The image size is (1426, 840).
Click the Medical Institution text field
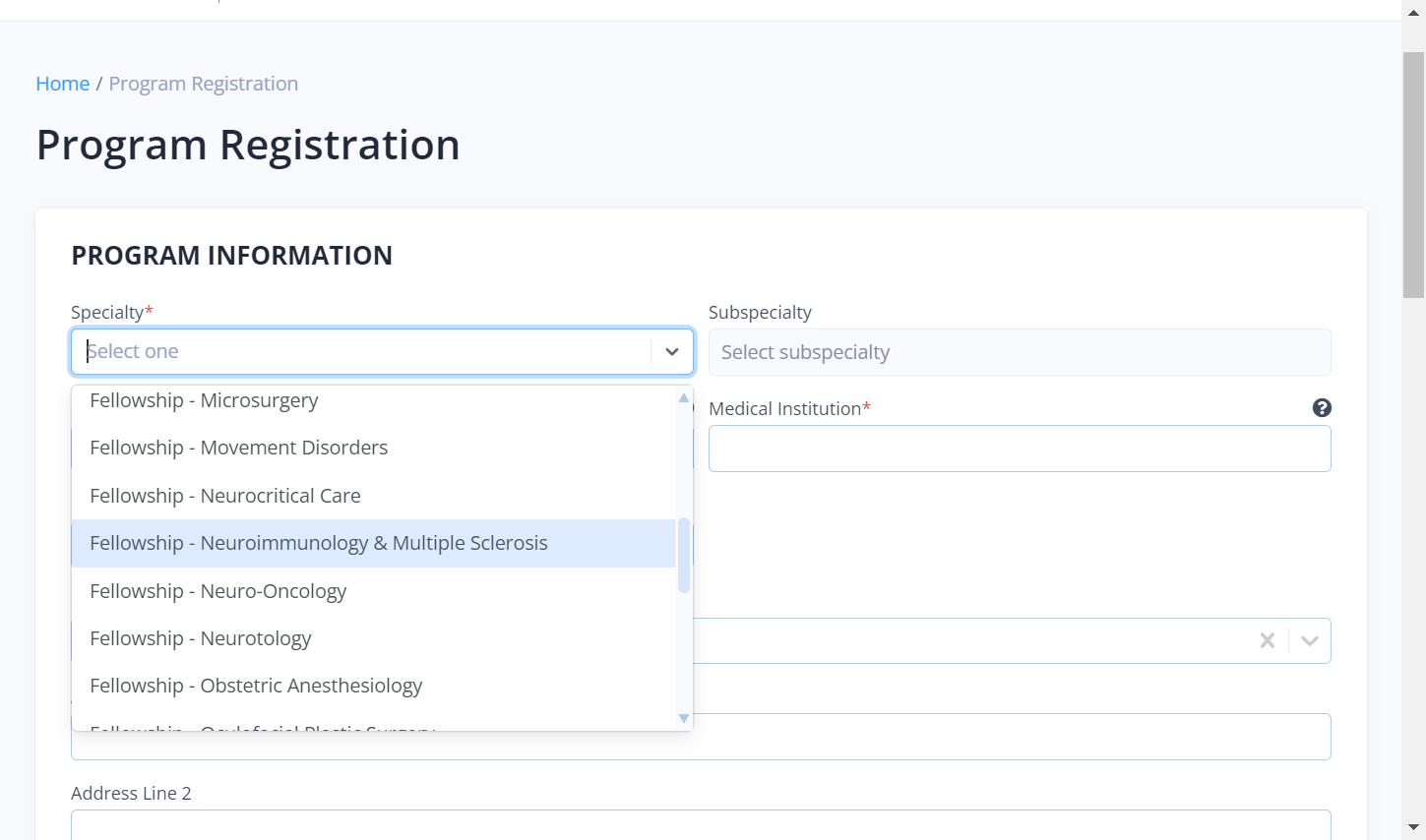click(1020, 449)
